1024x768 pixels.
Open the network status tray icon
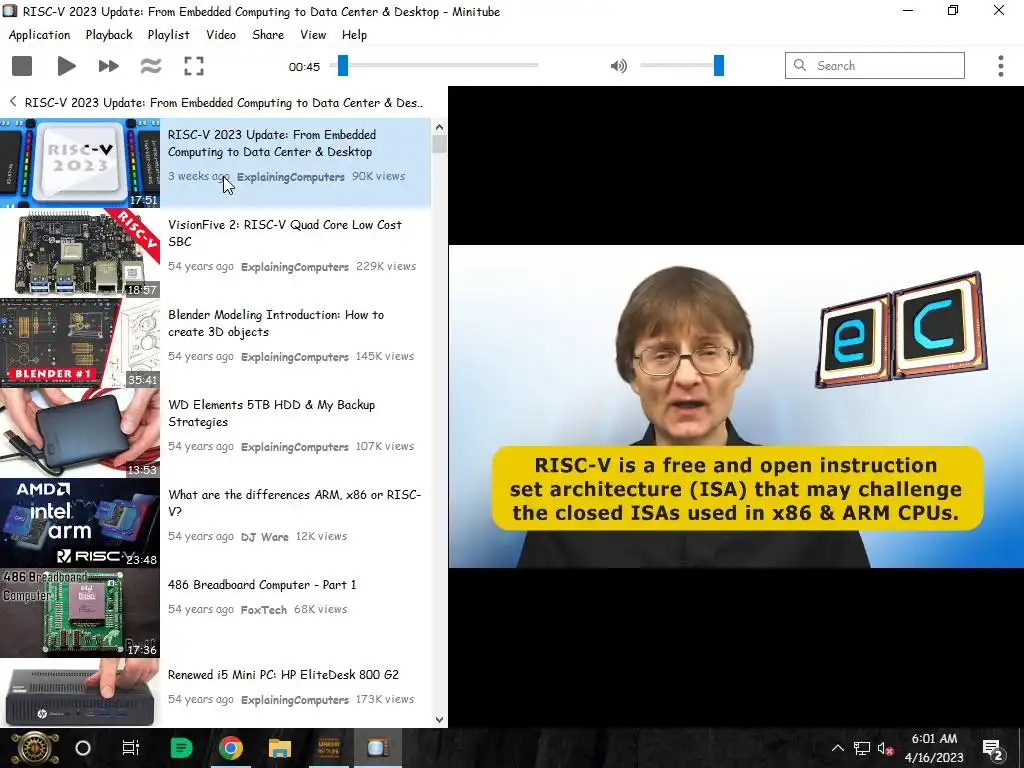tap(862, 748)
